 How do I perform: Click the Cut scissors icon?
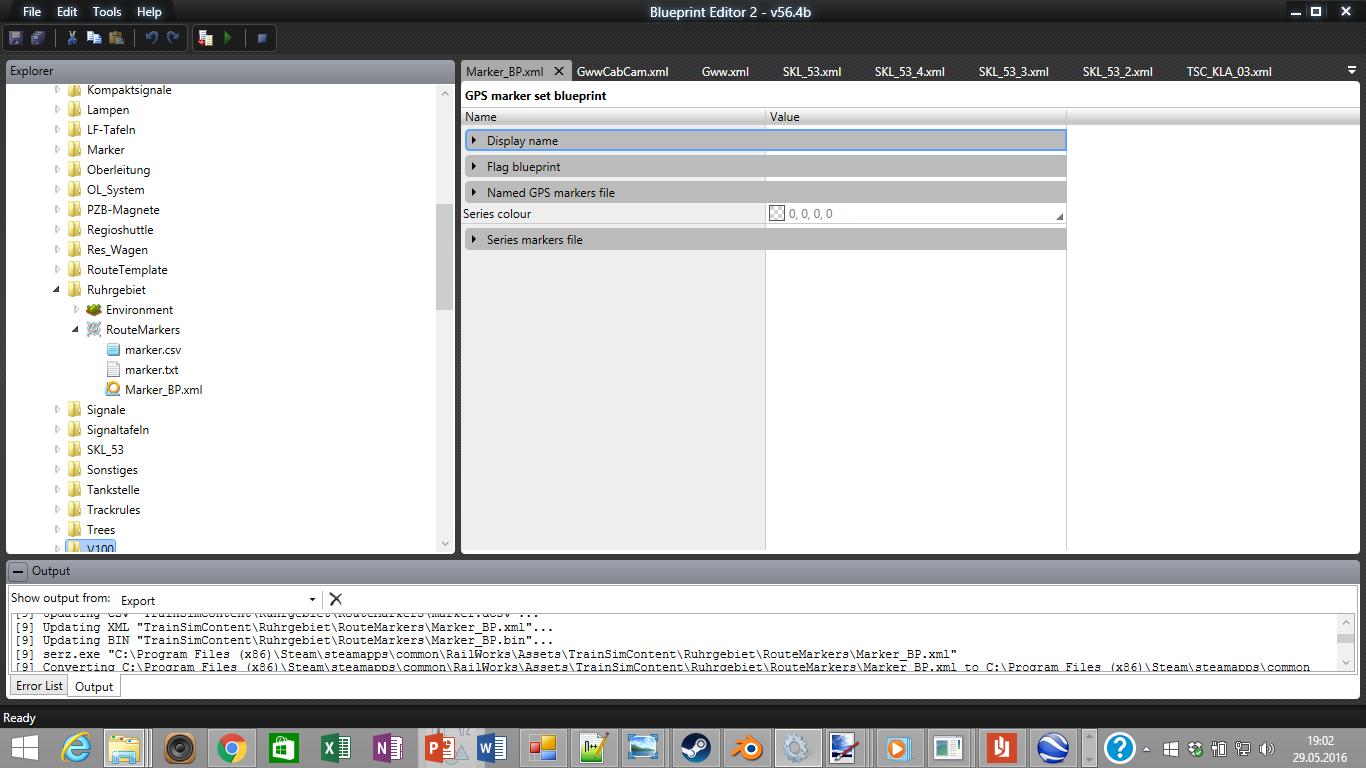click(x=72, y=38)
